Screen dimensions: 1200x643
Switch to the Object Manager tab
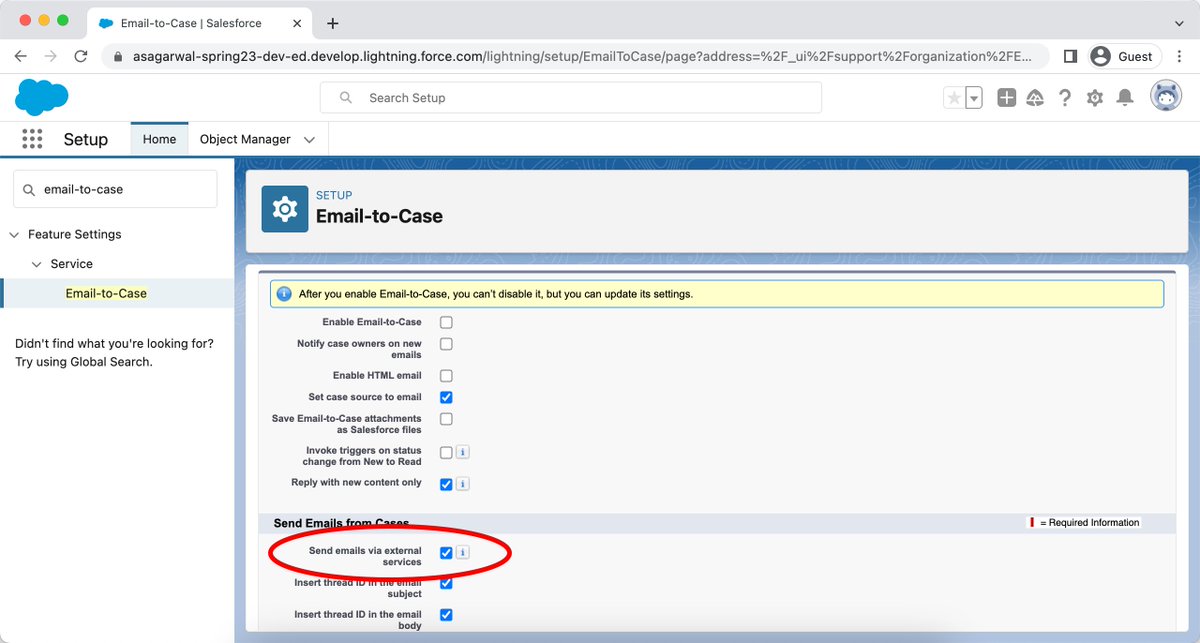click(245, 139)
